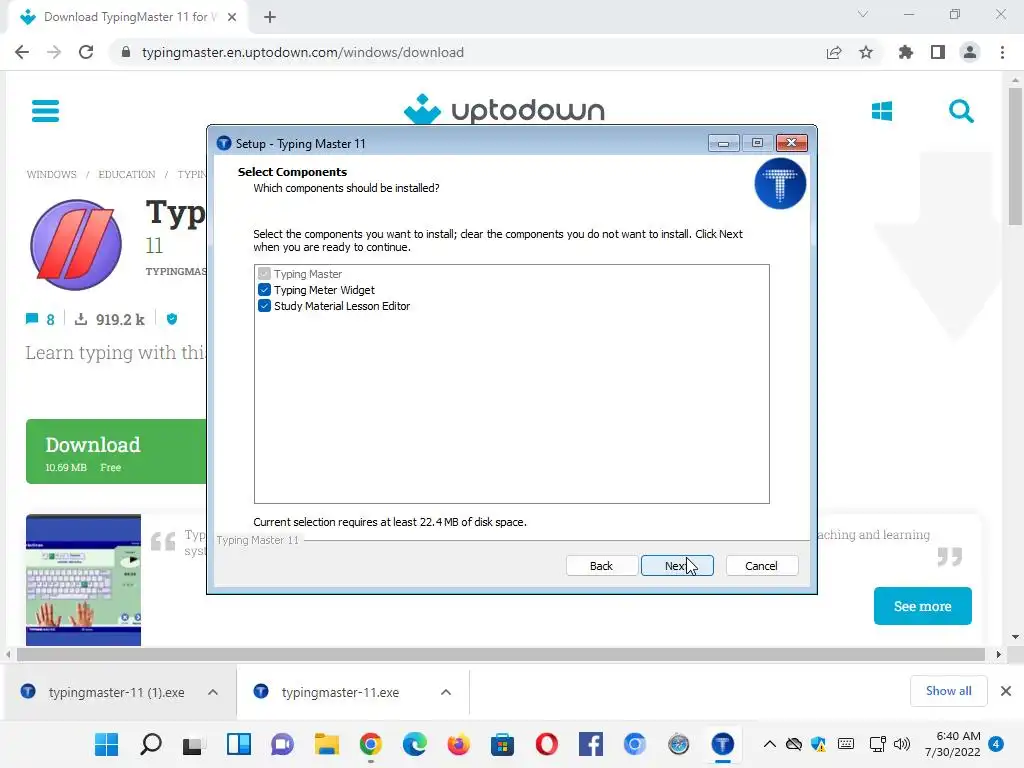Image resolution: width=1024 pixels, height=768 pixels.
Task: Go back in Chrome browser
Action: coord(22,52)
